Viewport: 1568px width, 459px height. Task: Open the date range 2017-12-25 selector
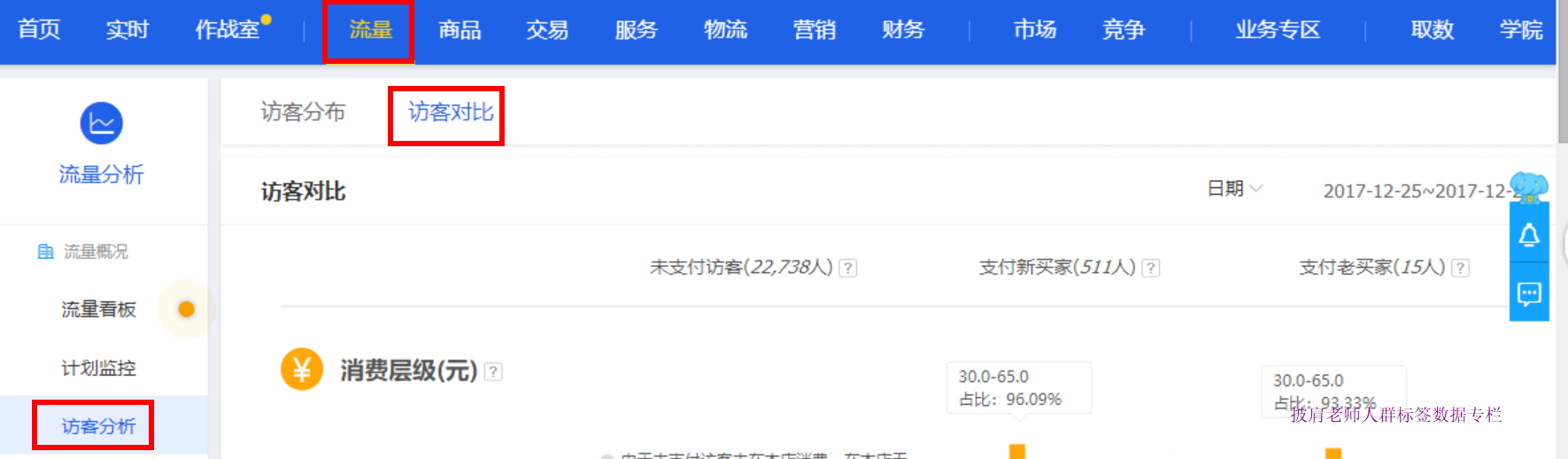click(x=1415, y=191)
